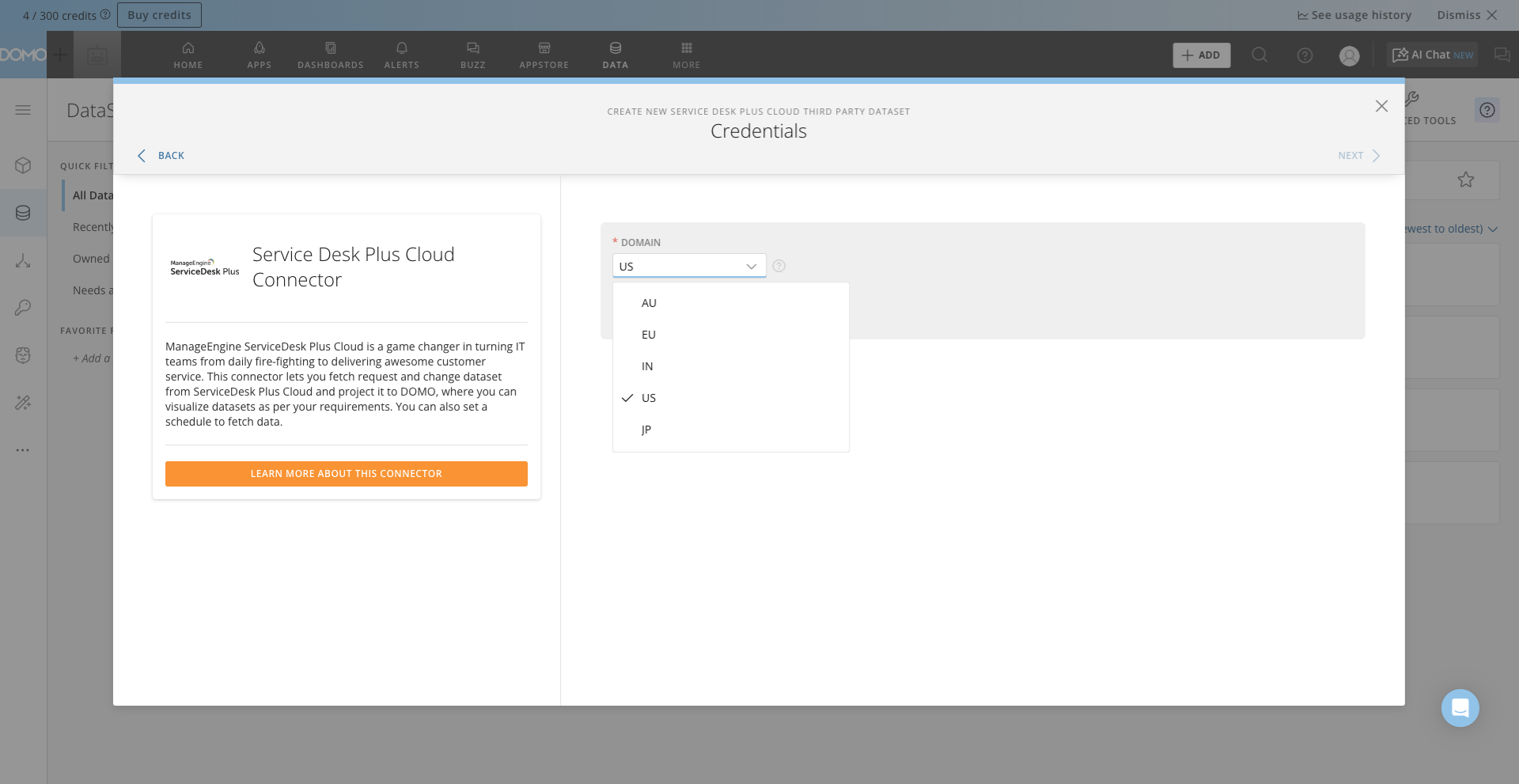1519x784 pixels.
Task: Open the Domain dropdown showing US
Action: [x=689, y=266]
